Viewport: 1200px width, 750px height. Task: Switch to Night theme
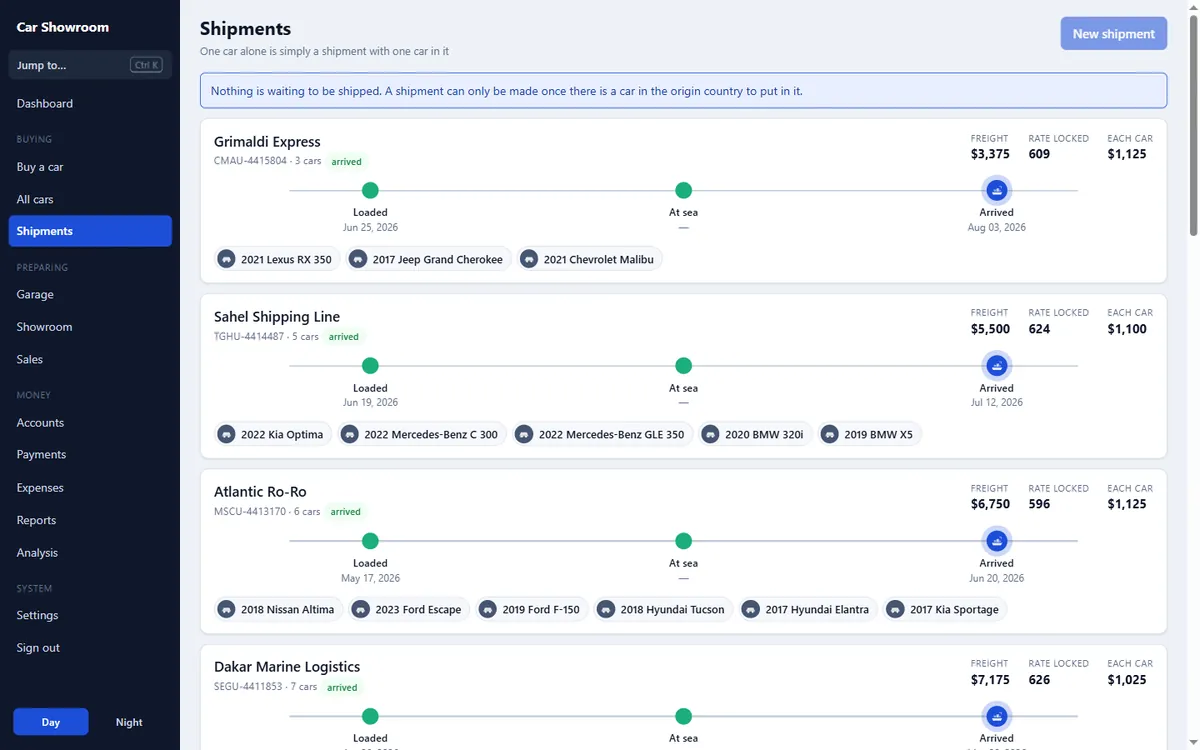coord(129,722)
